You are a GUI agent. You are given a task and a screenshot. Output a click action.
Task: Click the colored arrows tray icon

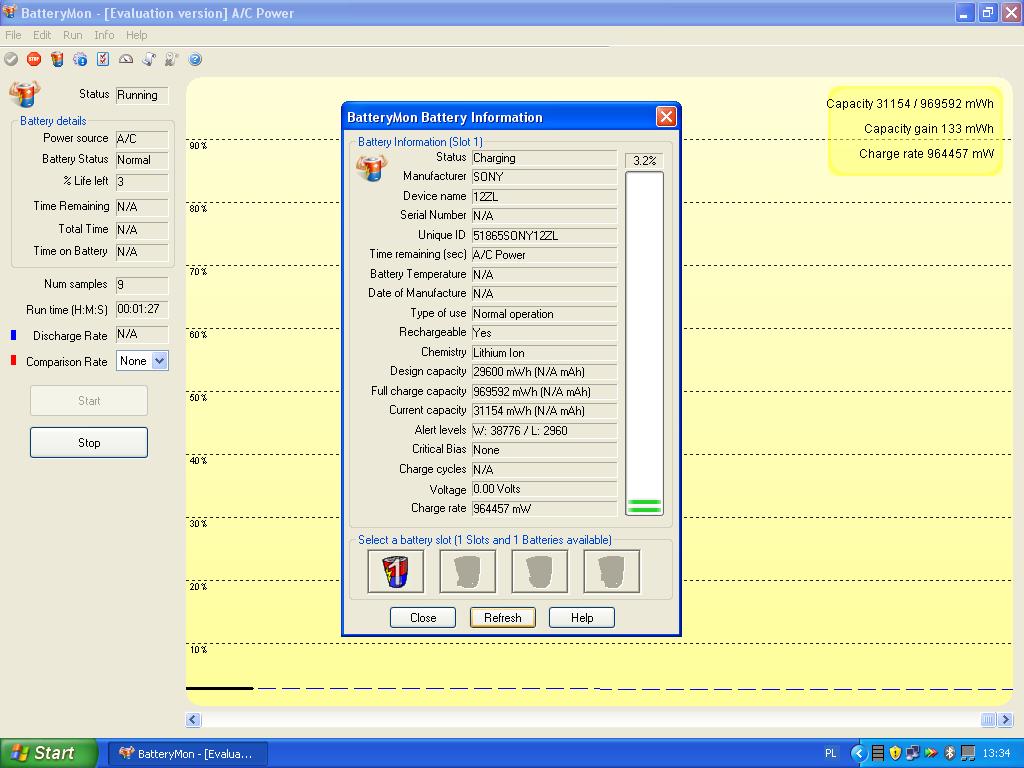[x=931, y=754]
